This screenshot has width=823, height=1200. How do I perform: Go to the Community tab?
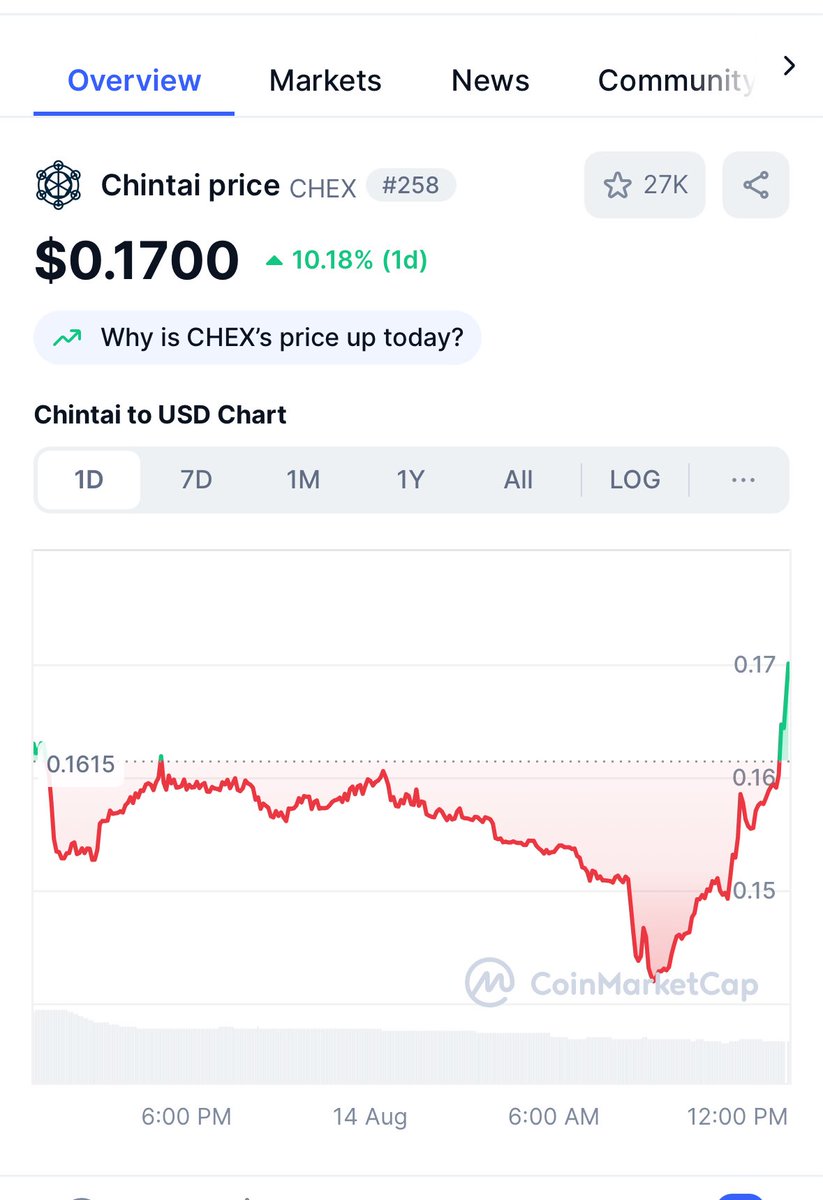[676, 81]
